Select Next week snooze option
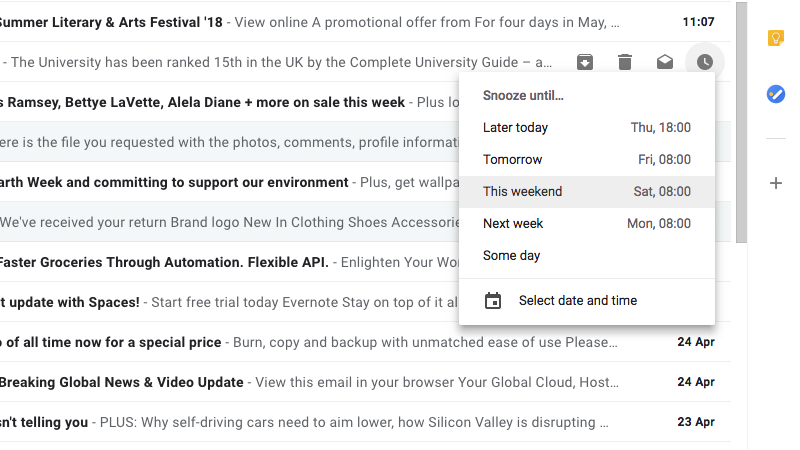The image size is (800, 450). (x=586, y=224)
